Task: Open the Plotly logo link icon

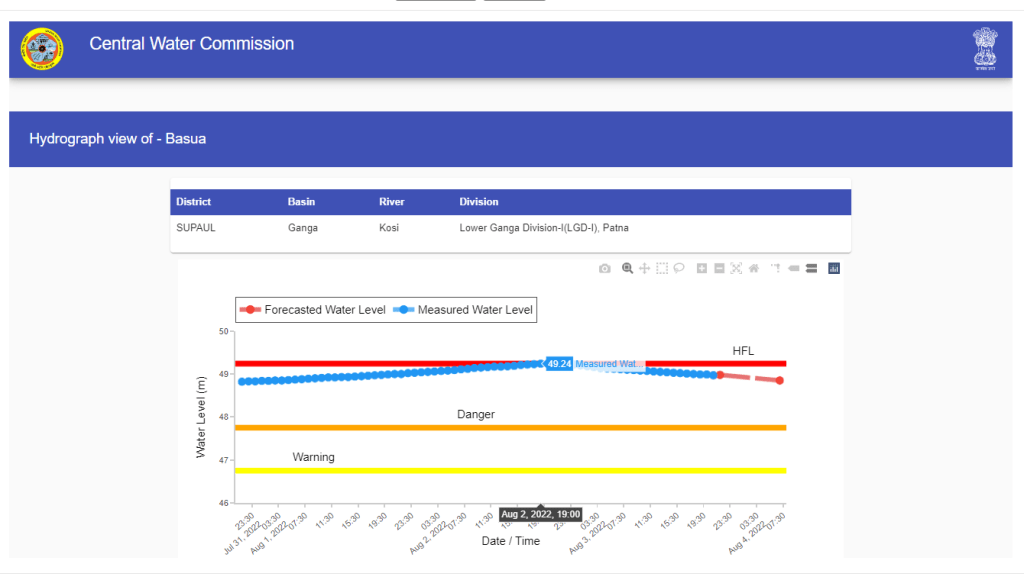Action: coord(833,268)
